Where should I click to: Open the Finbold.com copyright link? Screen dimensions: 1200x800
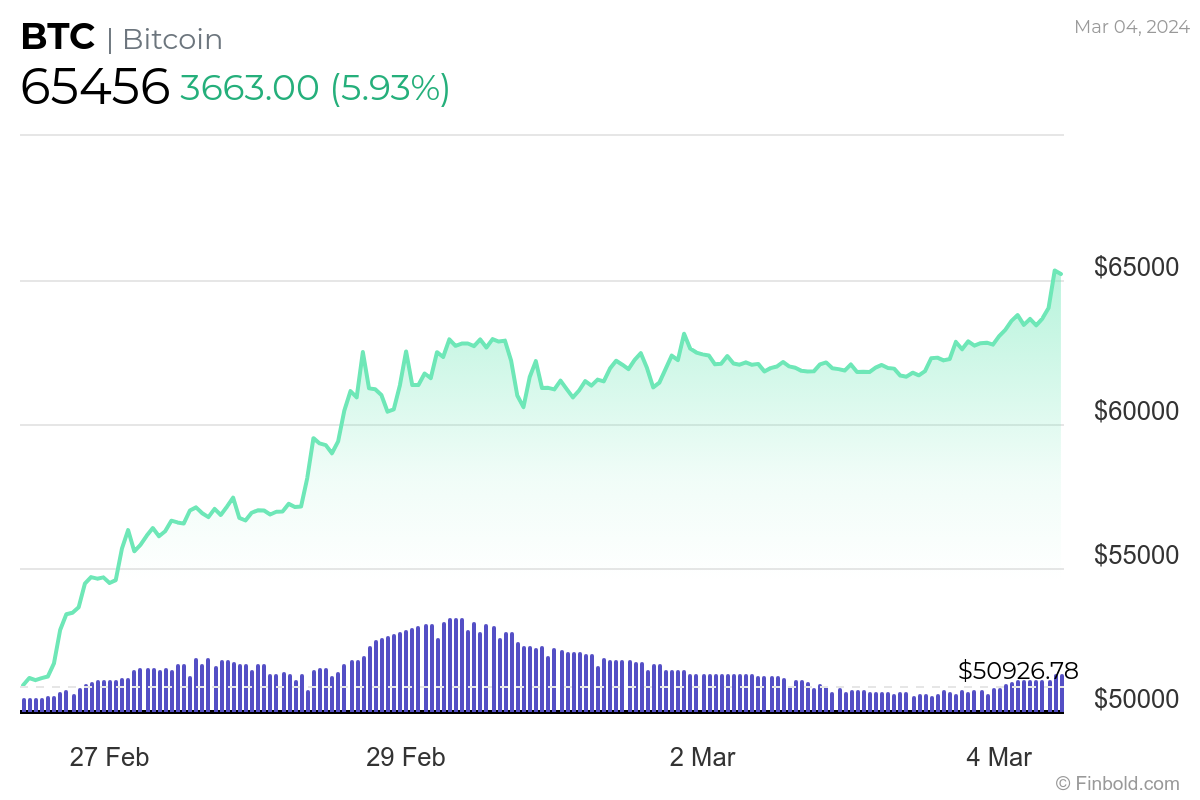(x=1117, y=783)
